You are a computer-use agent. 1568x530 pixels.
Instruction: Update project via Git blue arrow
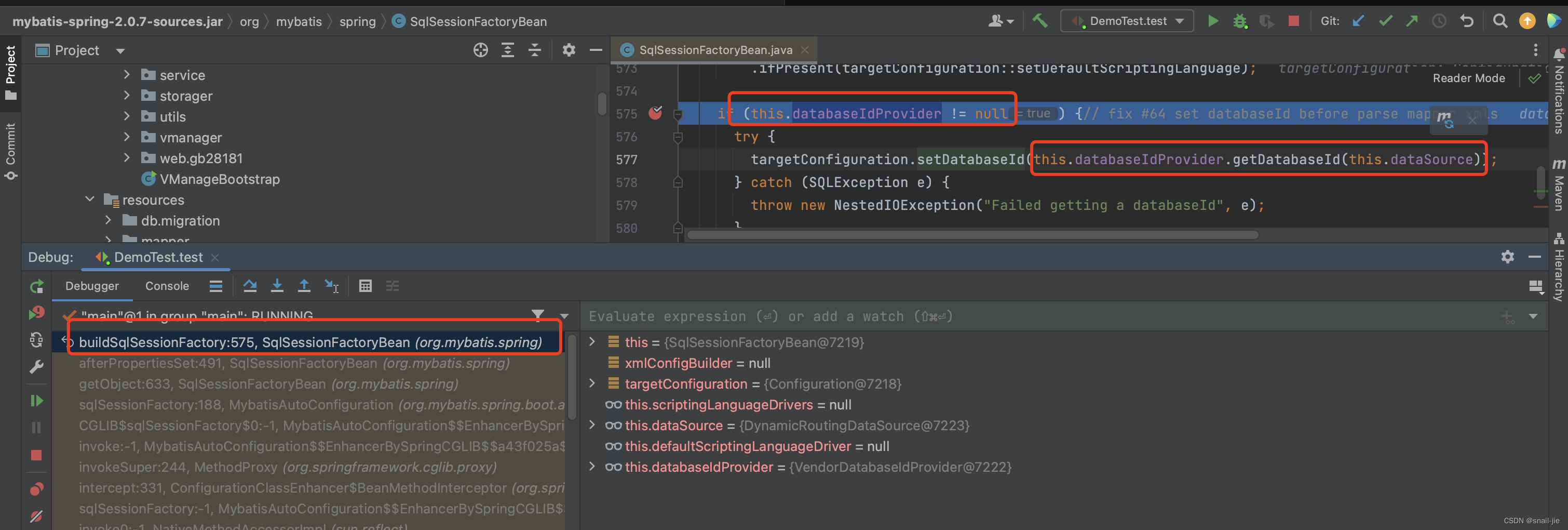(1358, 21)
